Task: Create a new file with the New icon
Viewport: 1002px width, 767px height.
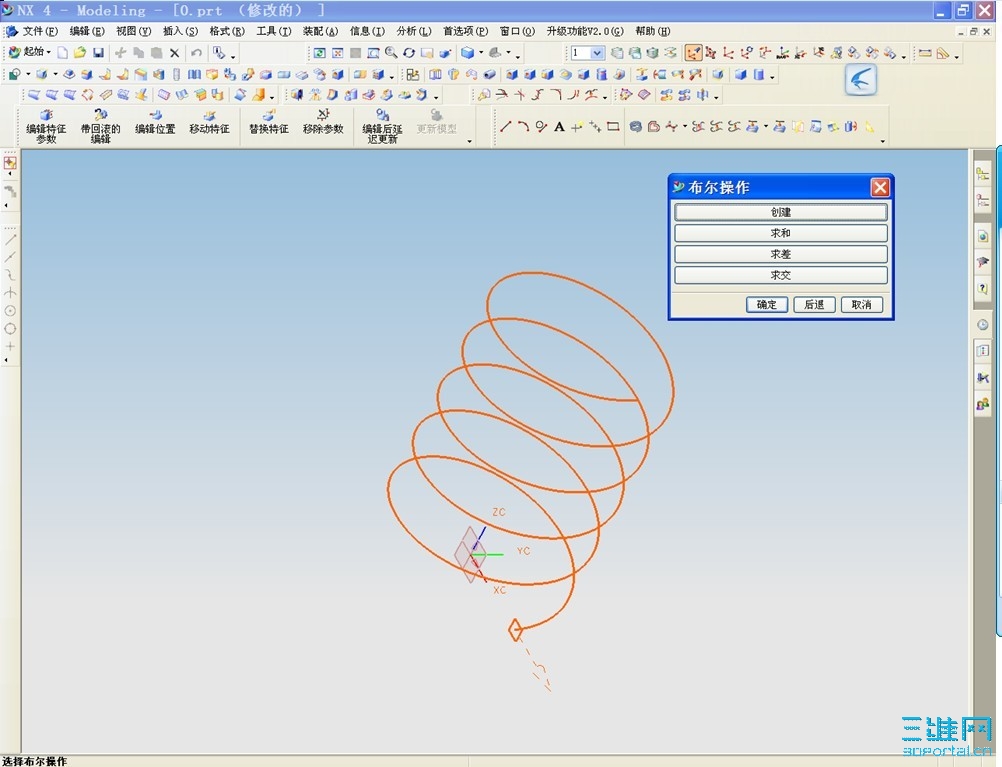Action: [62, 53]
